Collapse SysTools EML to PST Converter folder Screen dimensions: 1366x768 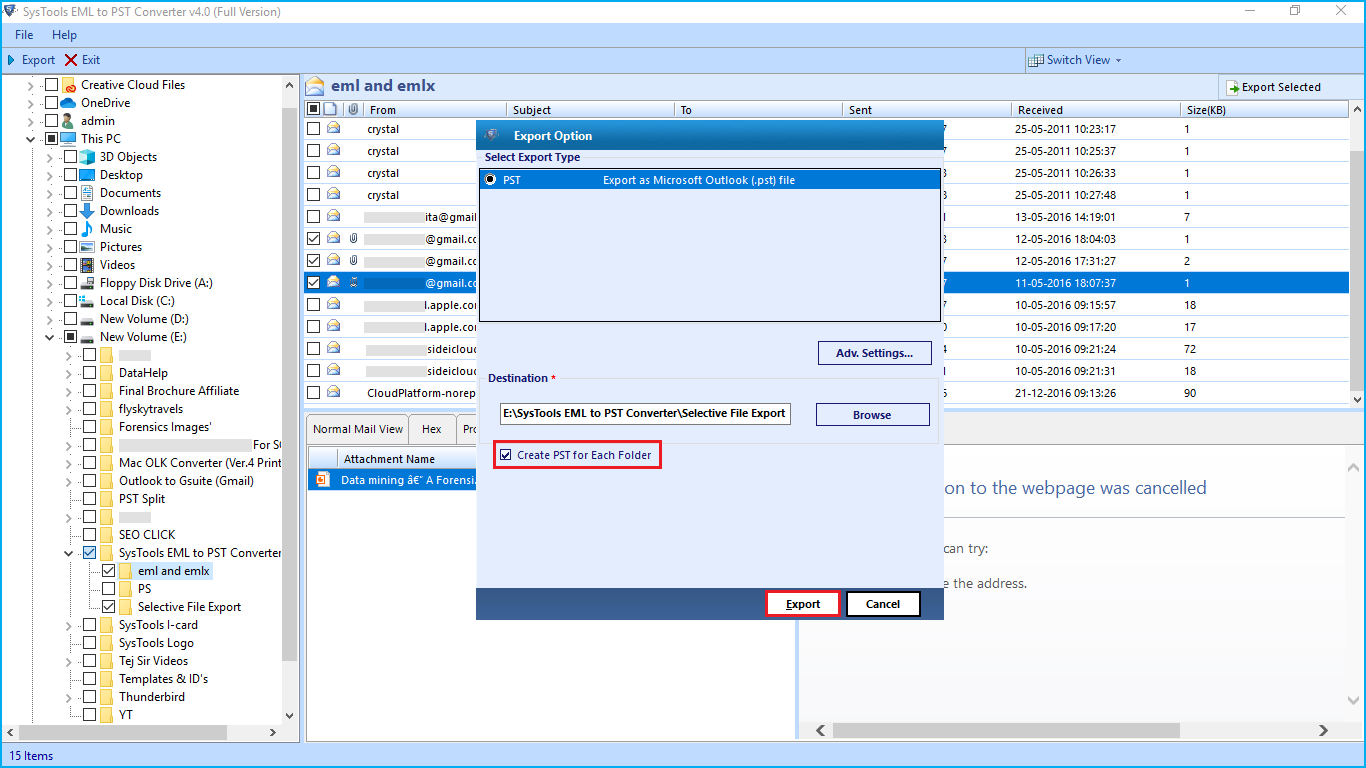point(69,553)
